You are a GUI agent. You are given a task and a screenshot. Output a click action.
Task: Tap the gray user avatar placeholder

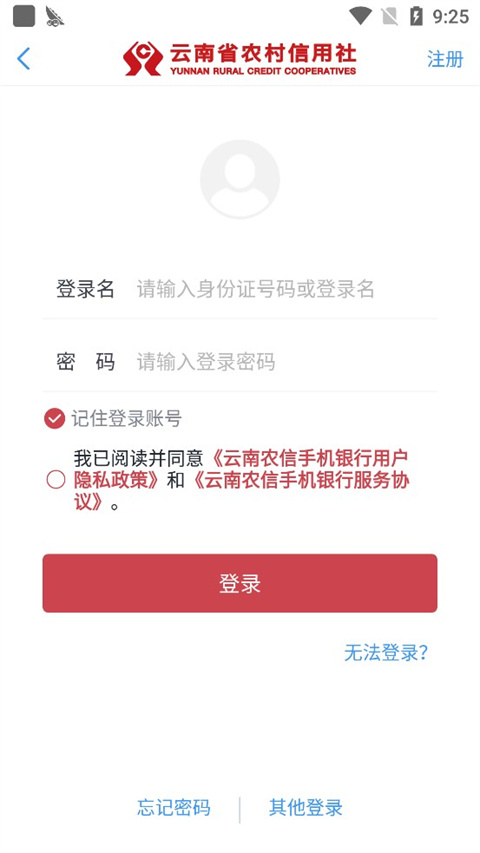(240, 180)
